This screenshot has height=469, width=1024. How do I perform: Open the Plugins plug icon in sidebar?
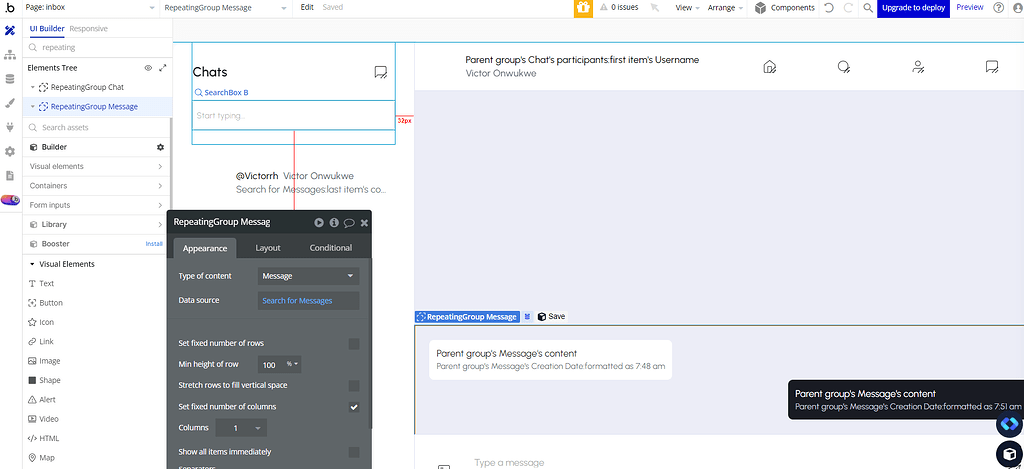click(x=10, y=127)
